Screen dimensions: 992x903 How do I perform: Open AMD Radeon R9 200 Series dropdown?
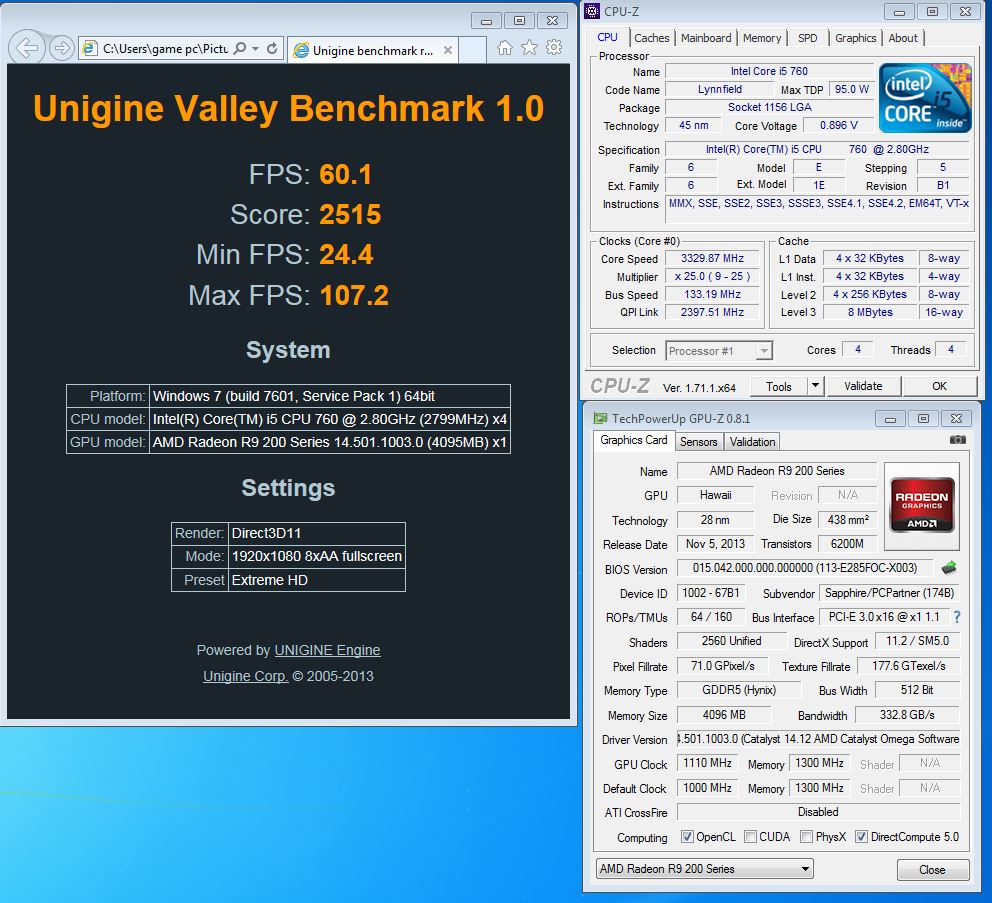click(705, 869)
